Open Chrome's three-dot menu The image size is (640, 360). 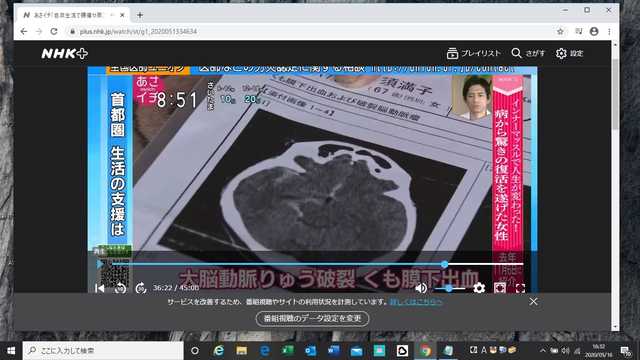point(609,31)
